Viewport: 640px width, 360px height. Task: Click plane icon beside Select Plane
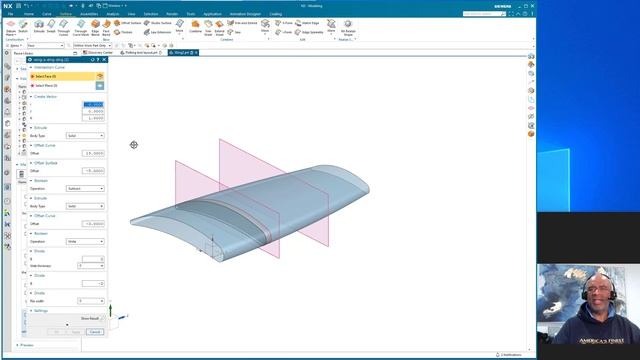pyautogui.click(x=100, y=86)
